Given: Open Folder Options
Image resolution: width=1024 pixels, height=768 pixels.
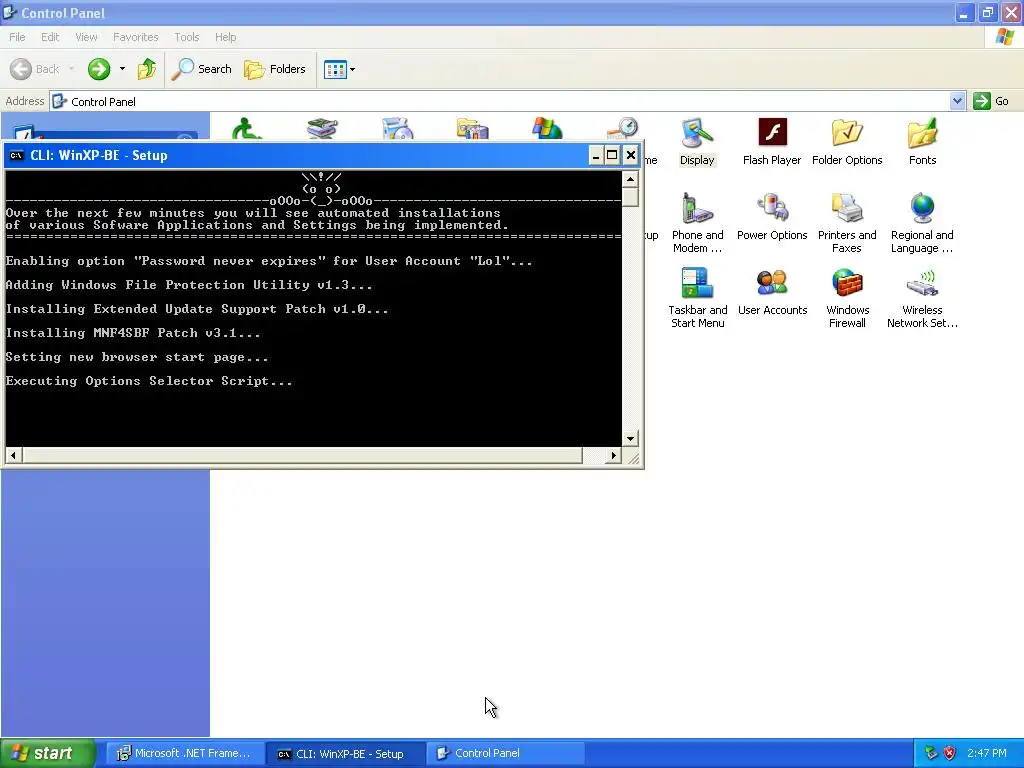Looking at the screenshot, I should point(847,142).
